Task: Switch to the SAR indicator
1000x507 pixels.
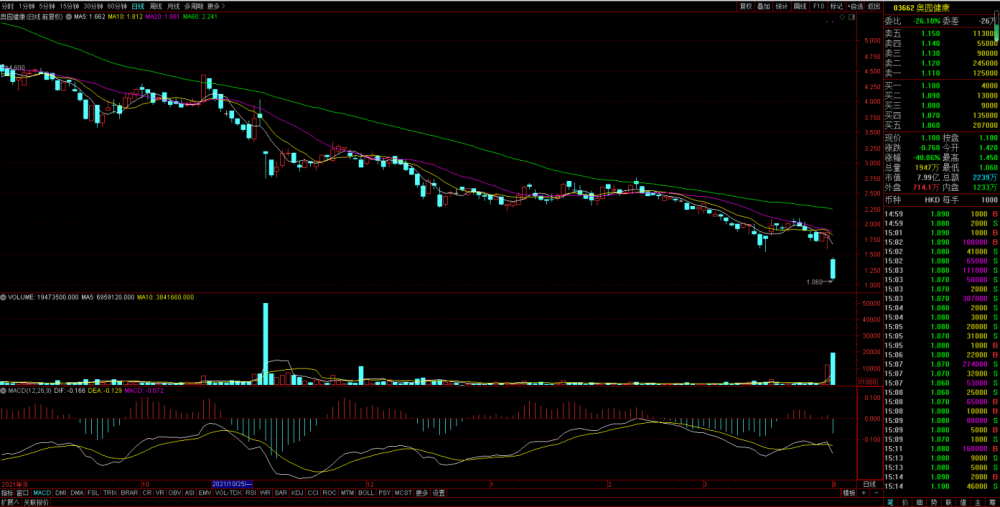Action: [281, 493]
